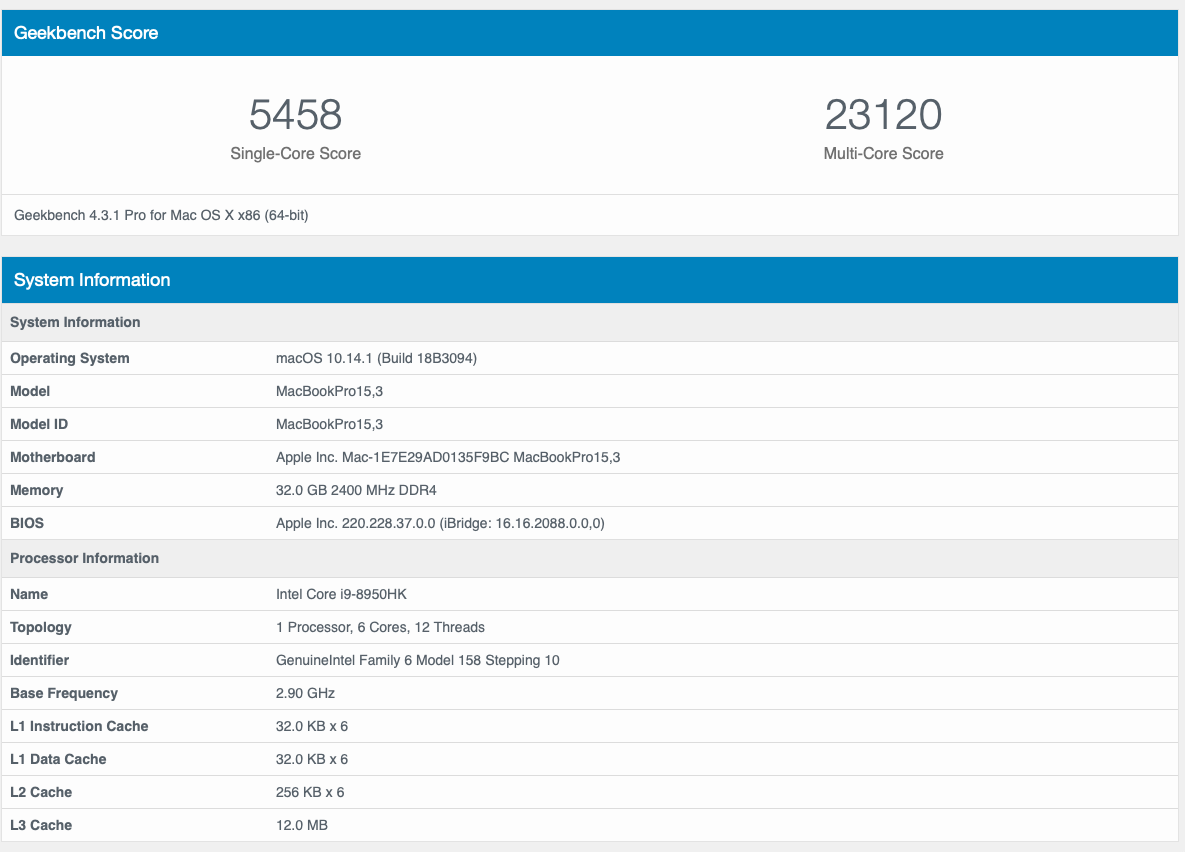This screenshot has width=1185, height=852.
Task: Select the macOS 10.14.1 (Build 18B3094) value
Action: (376, 358)
